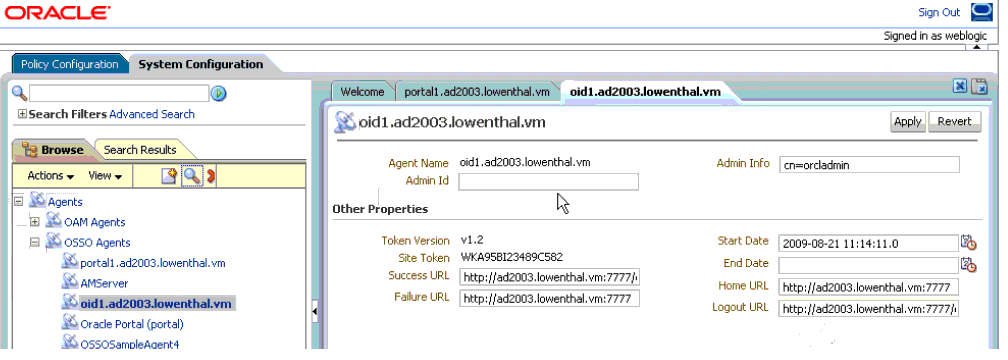This screenshot has width=1008, height=360.
Task: Click the Agents node satellite icon
Action: pyautogui.click(x=37, y=201)
